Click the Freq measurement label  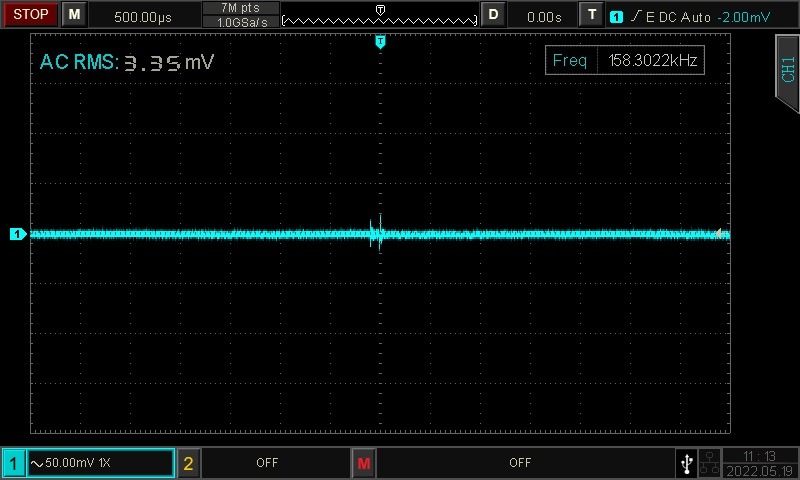coord(570,60)
